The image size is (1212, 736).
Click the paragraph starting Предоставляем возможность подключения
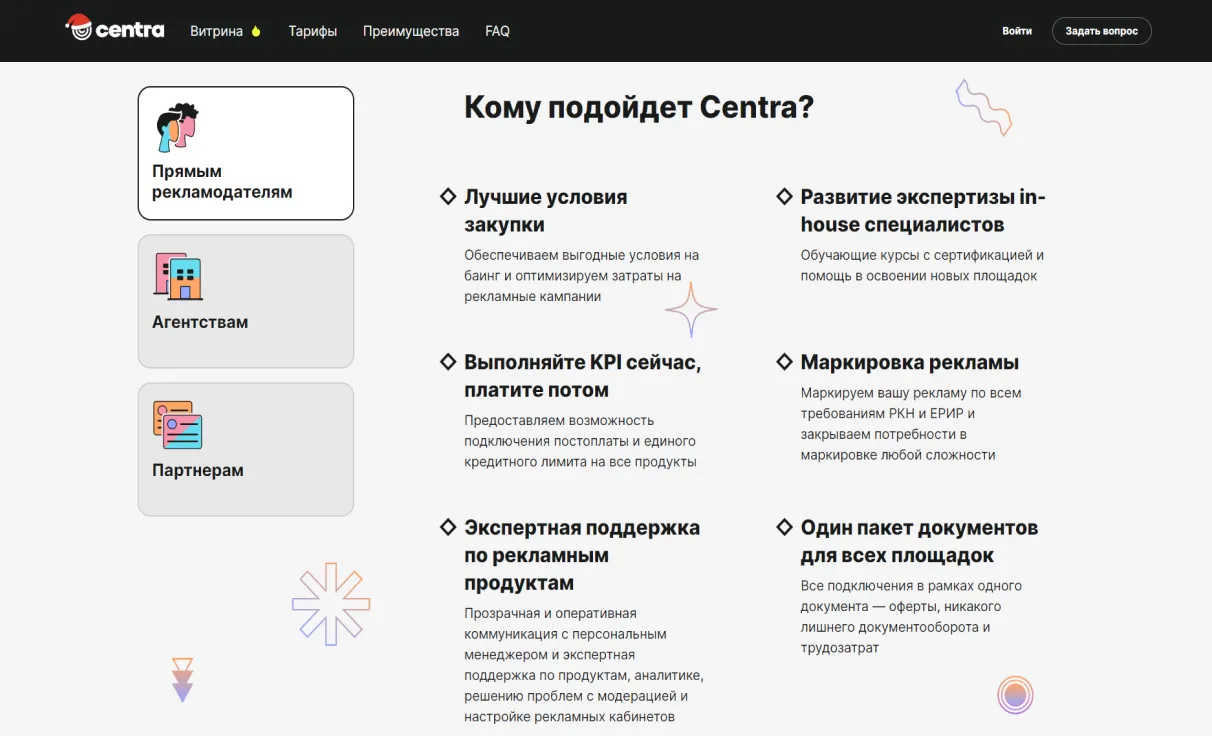(x=580, y=441)
